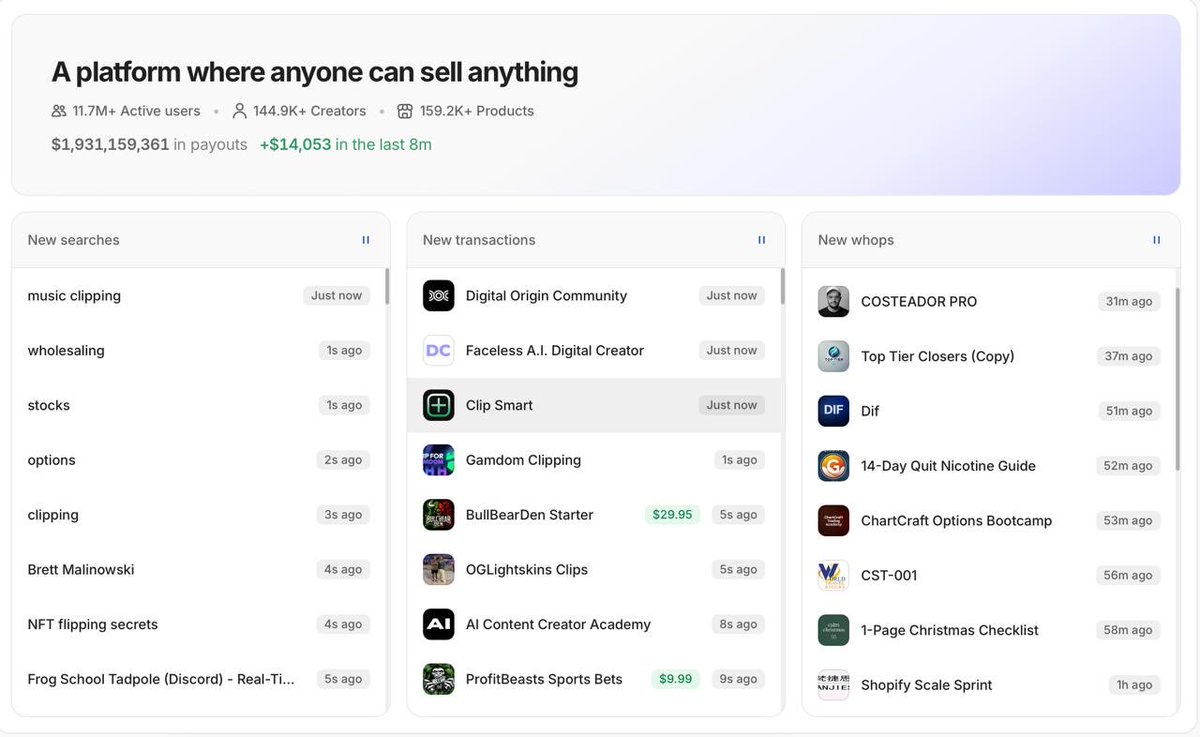Click the BullBearDen Starter logo icon
Screen dimensions: 1200x737
click(439, 515)
